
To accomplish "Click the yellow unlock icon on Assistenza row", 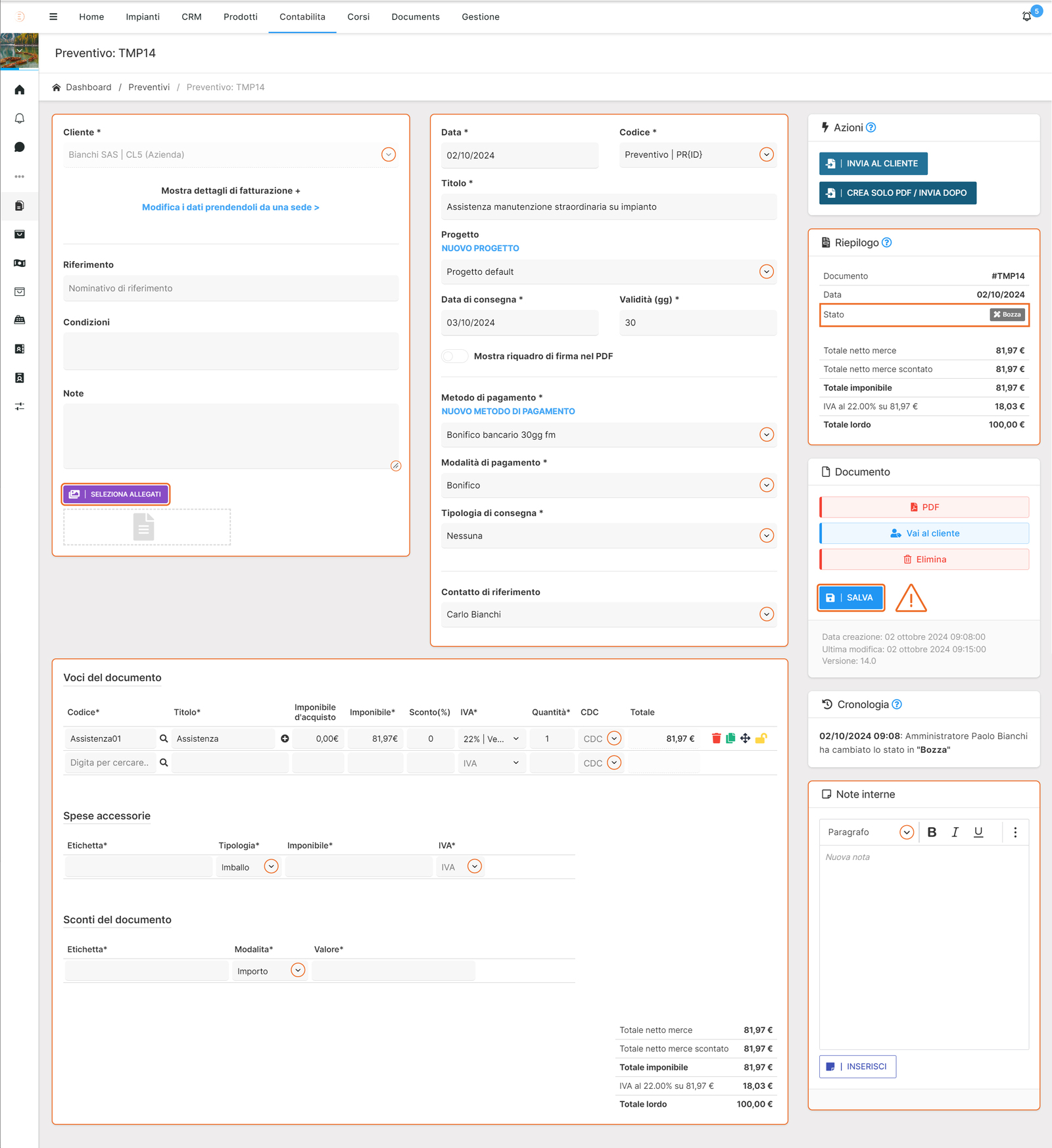I will [761, 738].
